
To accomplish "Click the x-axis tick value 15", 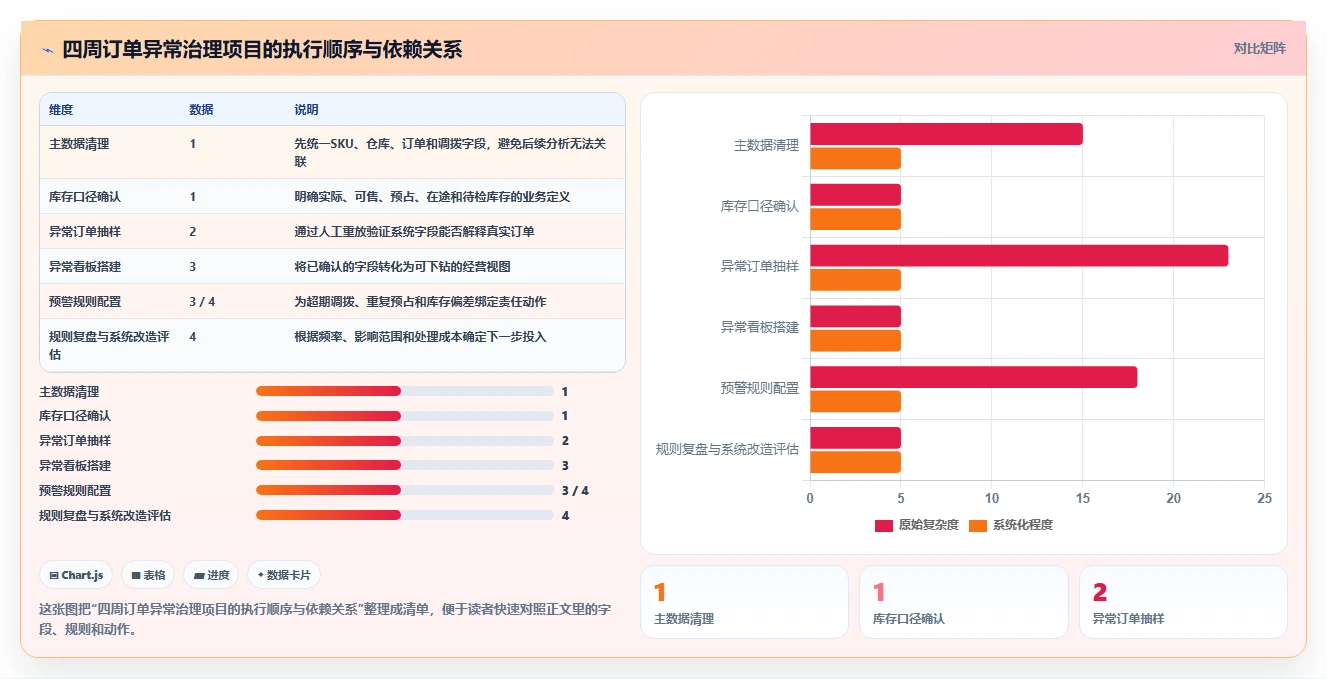I will (1082, 498).
